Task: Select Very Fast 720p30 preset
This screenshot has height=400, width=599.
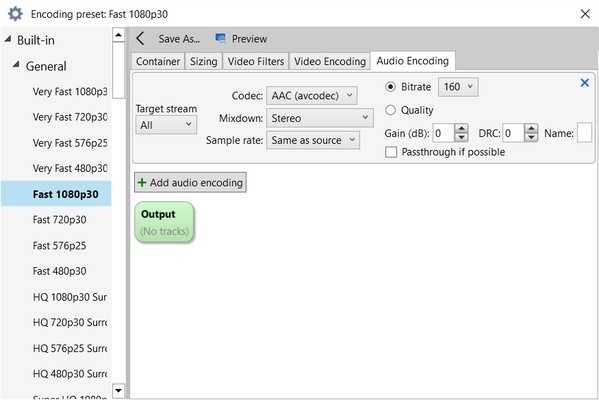Action: (70, 117)
